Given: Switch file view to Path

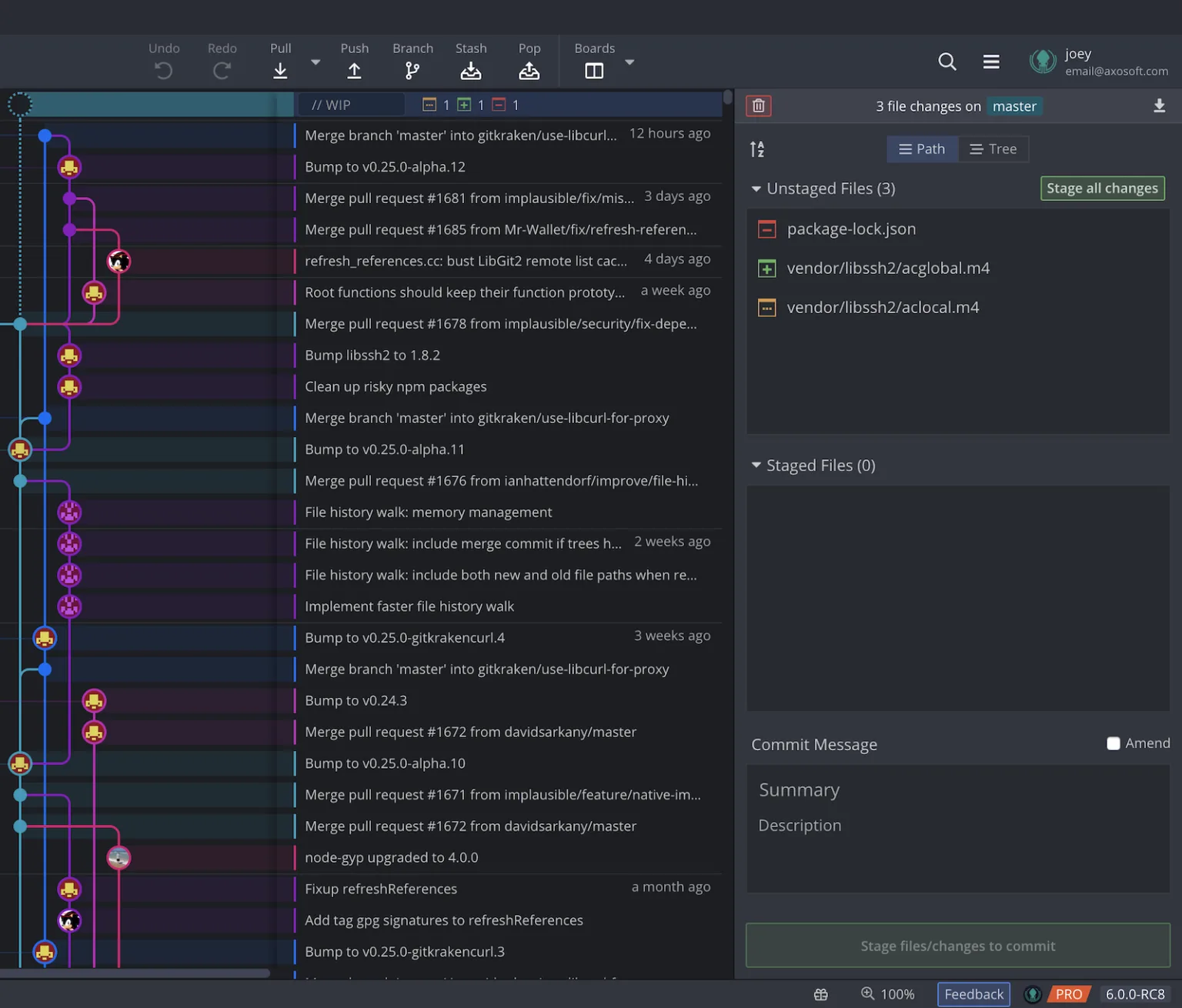Looking at the screenshot, I should [922, 149].
